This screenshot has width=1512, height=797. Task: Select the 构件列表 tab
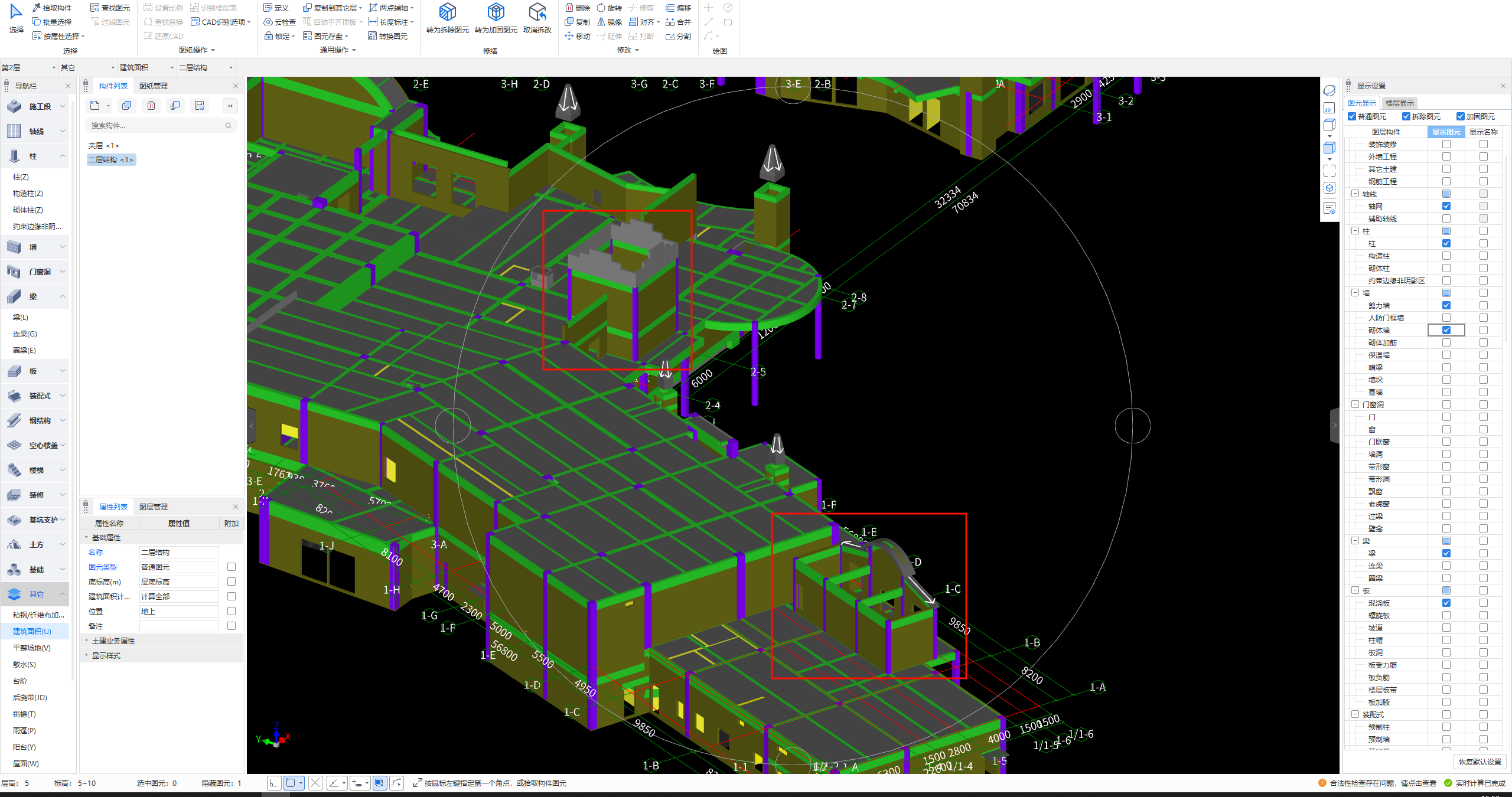pos(113,86)
